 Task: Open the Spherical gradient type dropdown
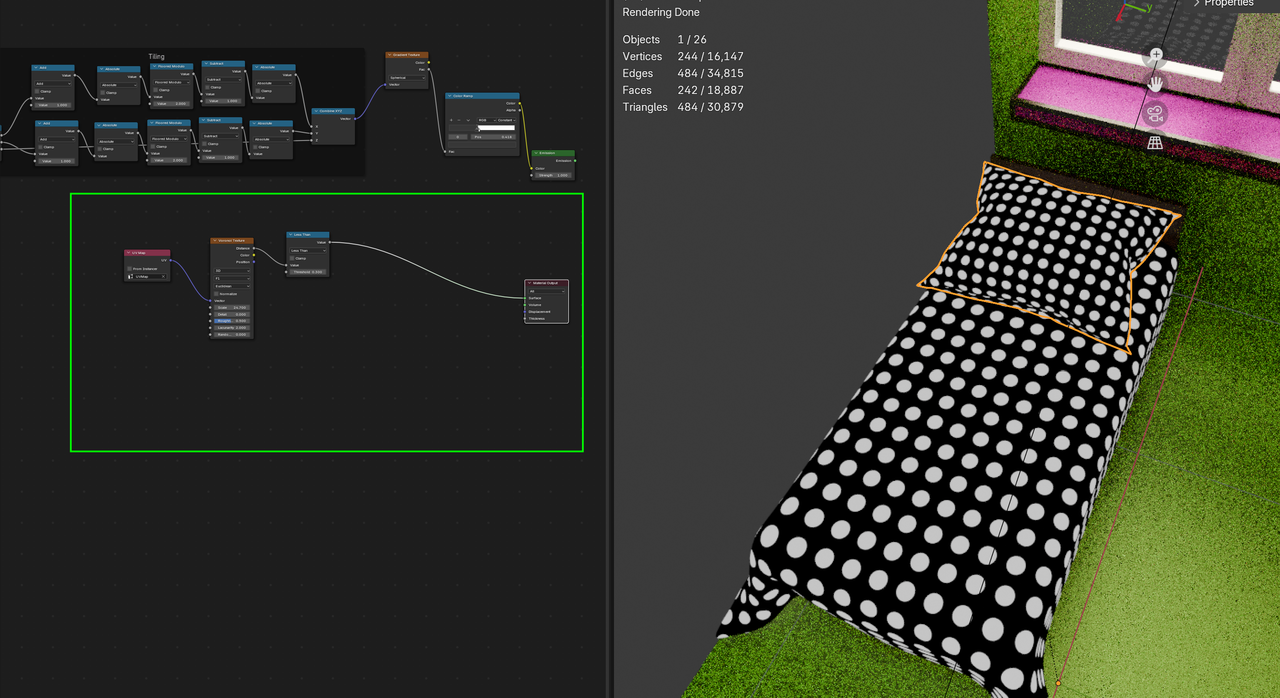pyautogui.click(x=407, y=77)
